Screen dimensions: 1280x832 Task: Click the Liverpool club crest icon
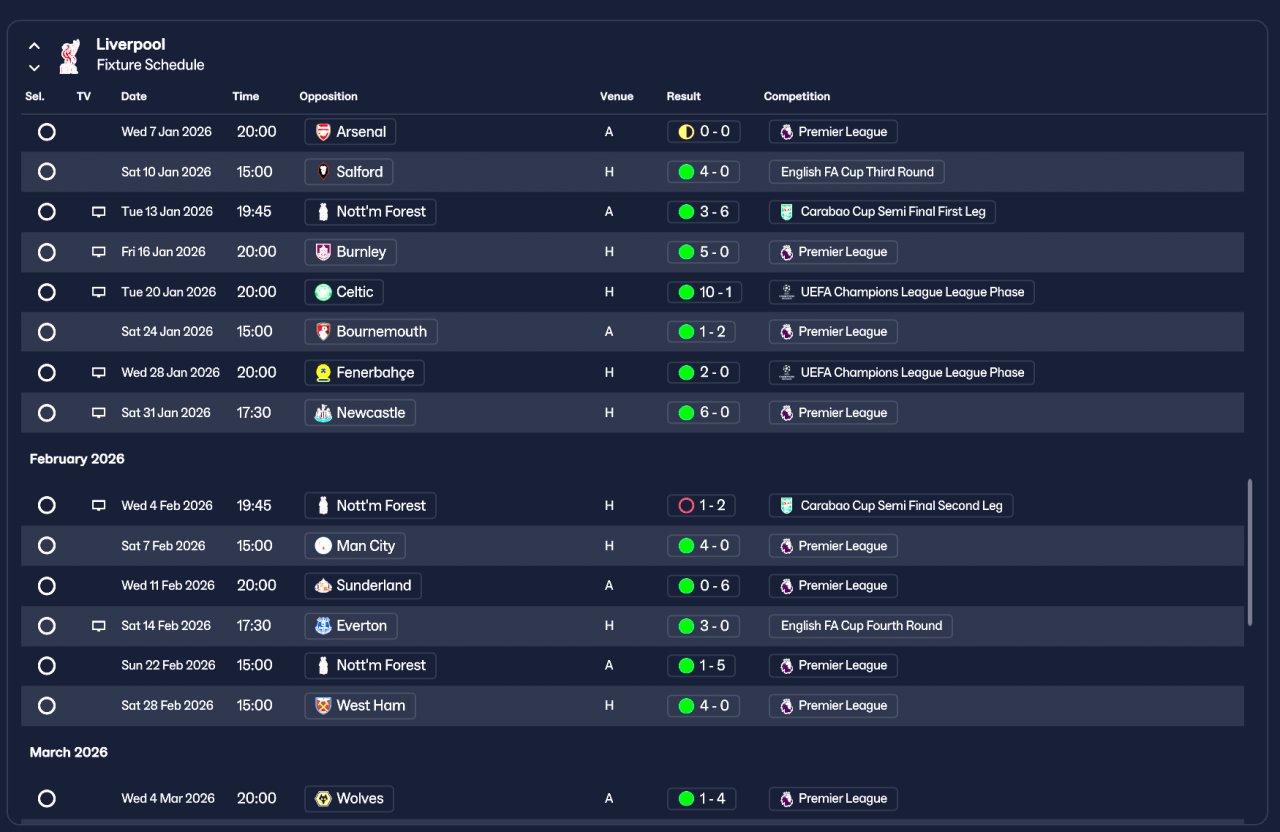pyautogui.click(x=68, y=56)
